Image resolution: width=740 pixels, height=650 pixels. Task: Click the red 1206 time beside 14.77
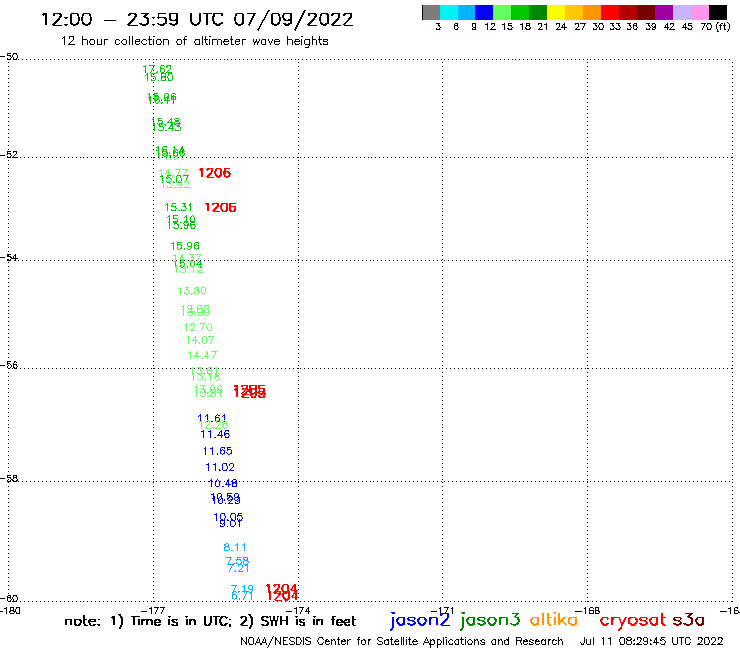click(215, 173)
